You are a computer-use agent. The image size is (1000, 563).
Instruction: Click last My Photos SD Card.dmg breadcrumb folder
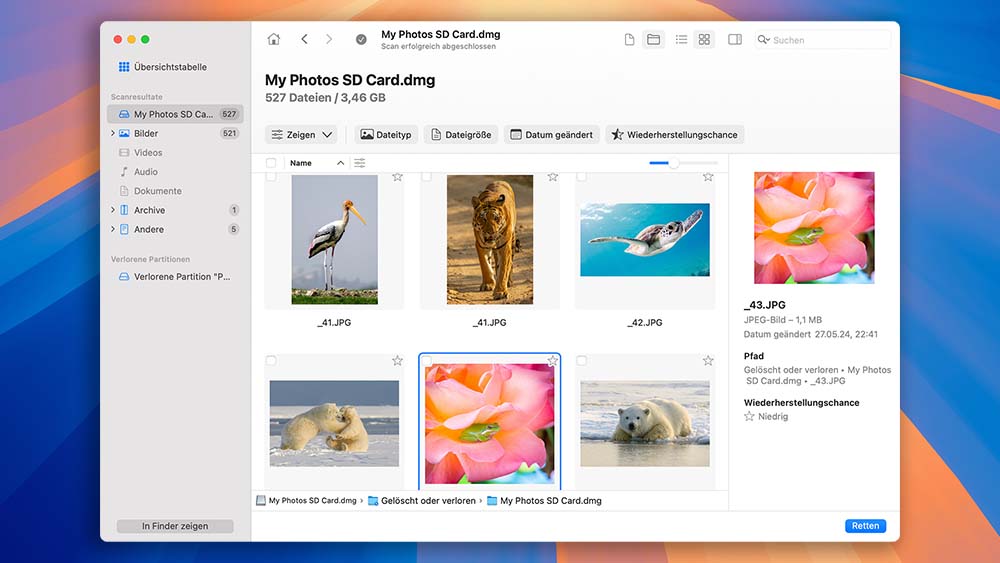pyautogui.click(x=550, y=501)
